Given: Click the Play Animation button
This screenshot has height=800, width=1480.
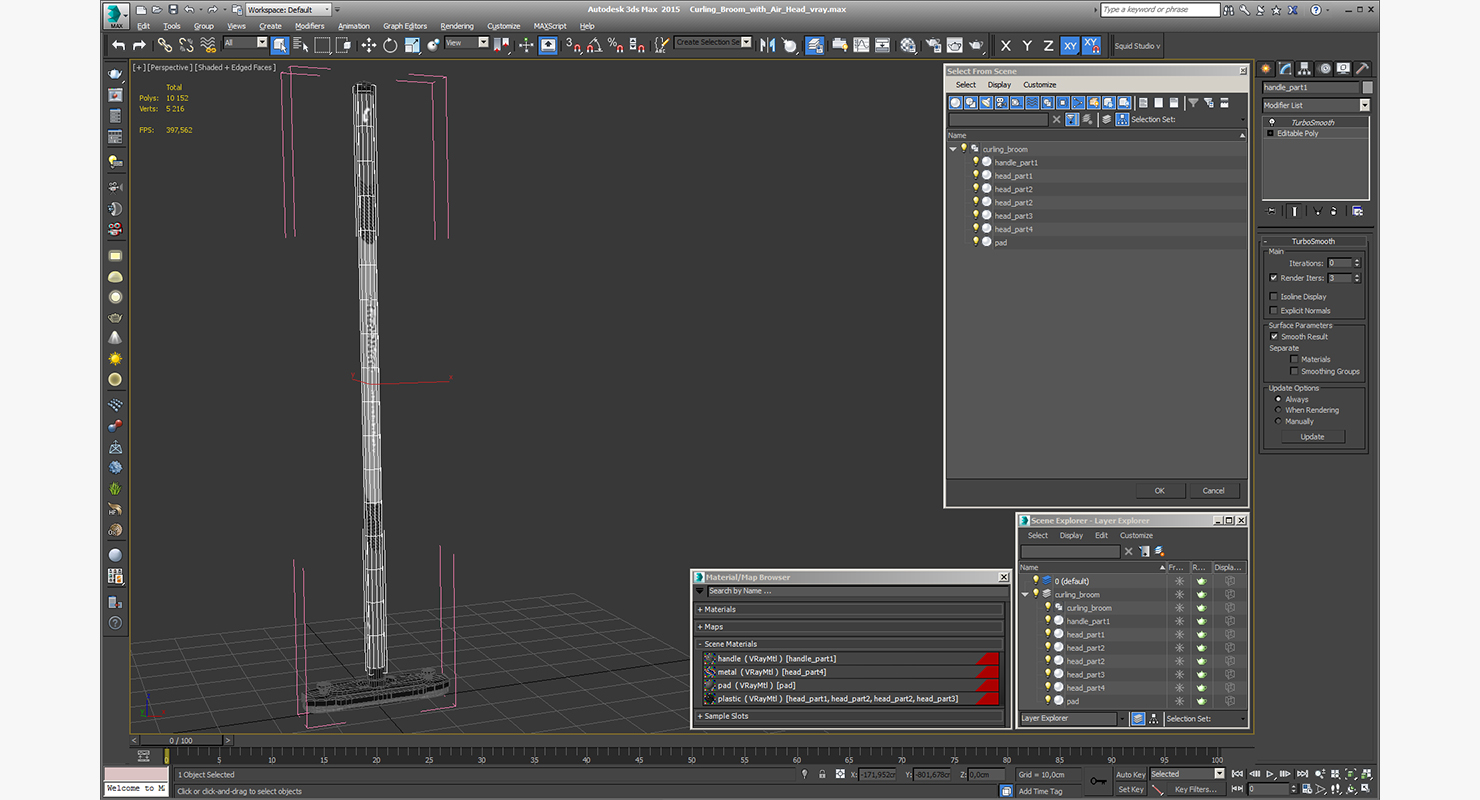Looking at the screenshot, I should (1270, 774).
